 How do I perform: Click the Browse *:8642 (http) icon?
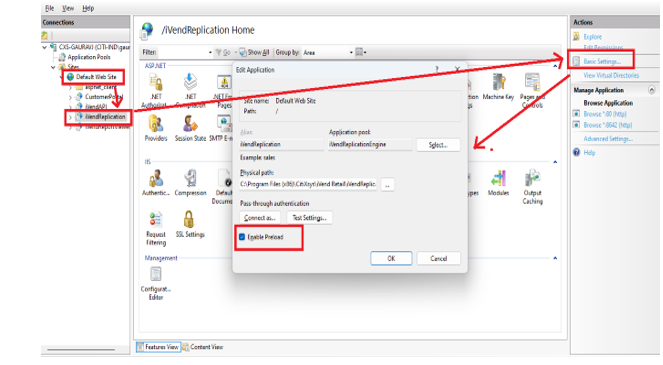point(576,125)
